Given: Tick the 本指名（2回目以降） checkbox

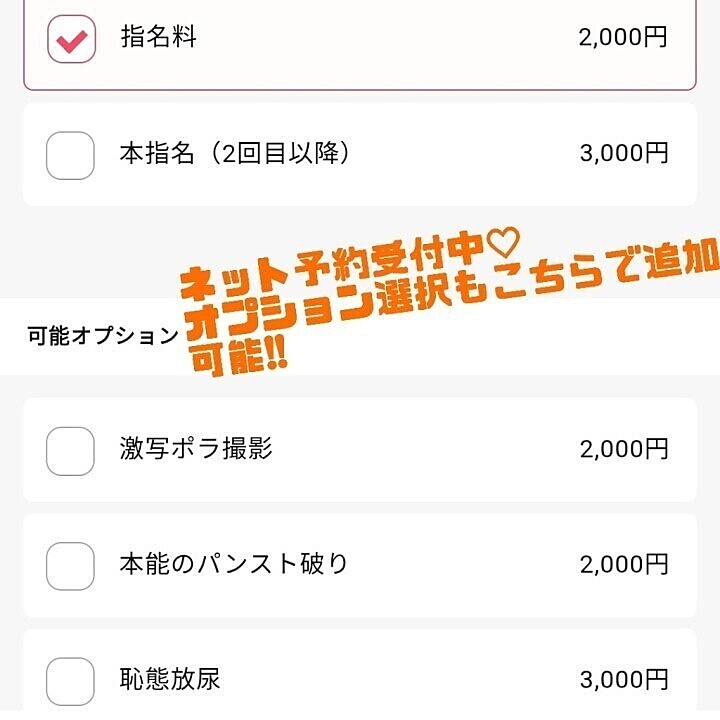Looking at the screenshot, I should coord(71,155).
